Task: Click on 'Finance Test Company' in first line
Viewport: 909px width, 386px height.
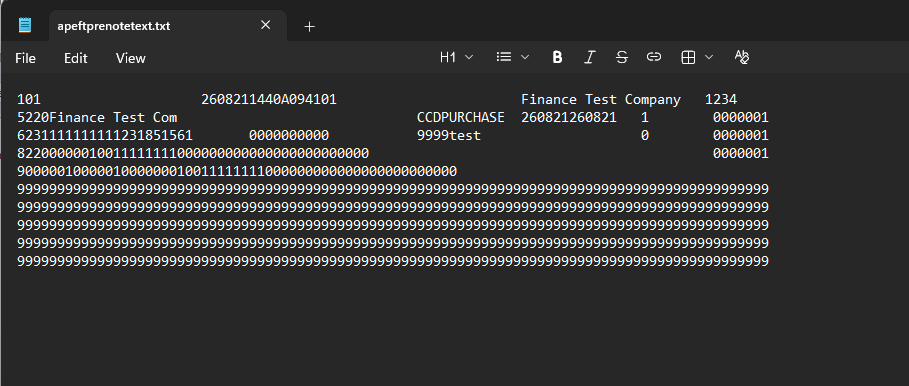Action: click(x=601, y=100)
